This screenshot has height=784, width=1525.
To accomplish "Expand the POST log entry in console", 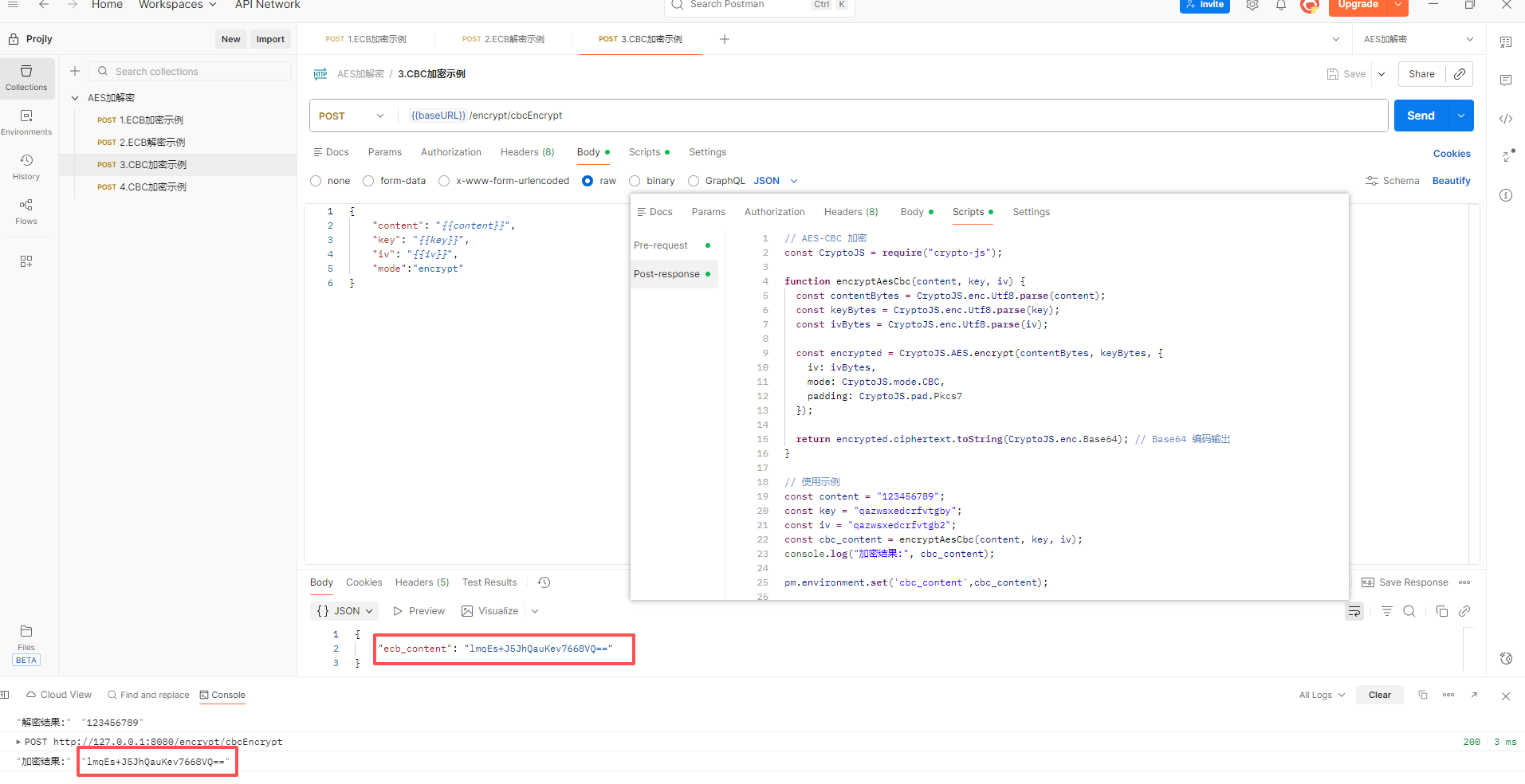I will [x=18, y=742].
